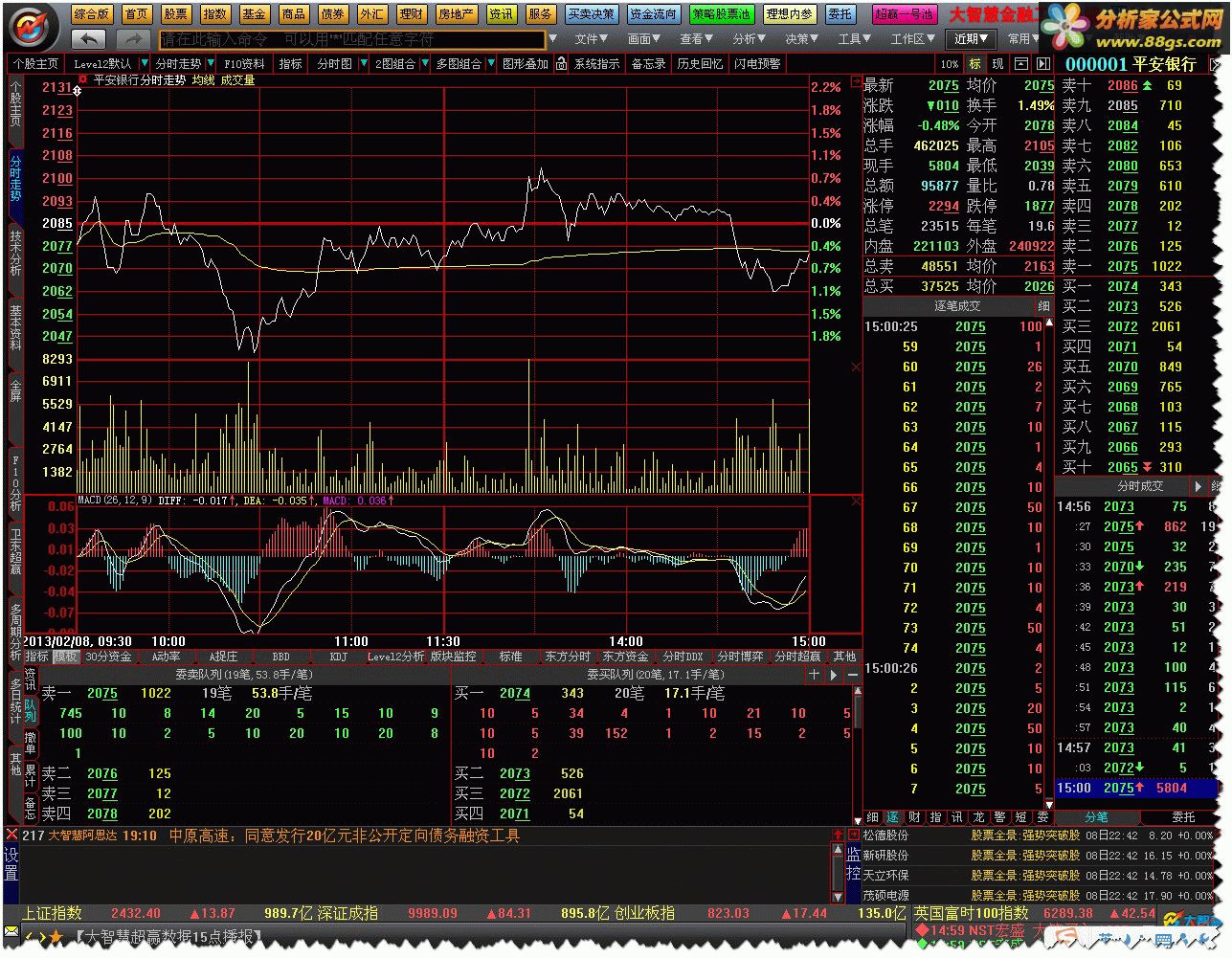Click the 11:30 time marker on chart axis
Viewport: 1232px width, 958px height.
coord(442,641)
